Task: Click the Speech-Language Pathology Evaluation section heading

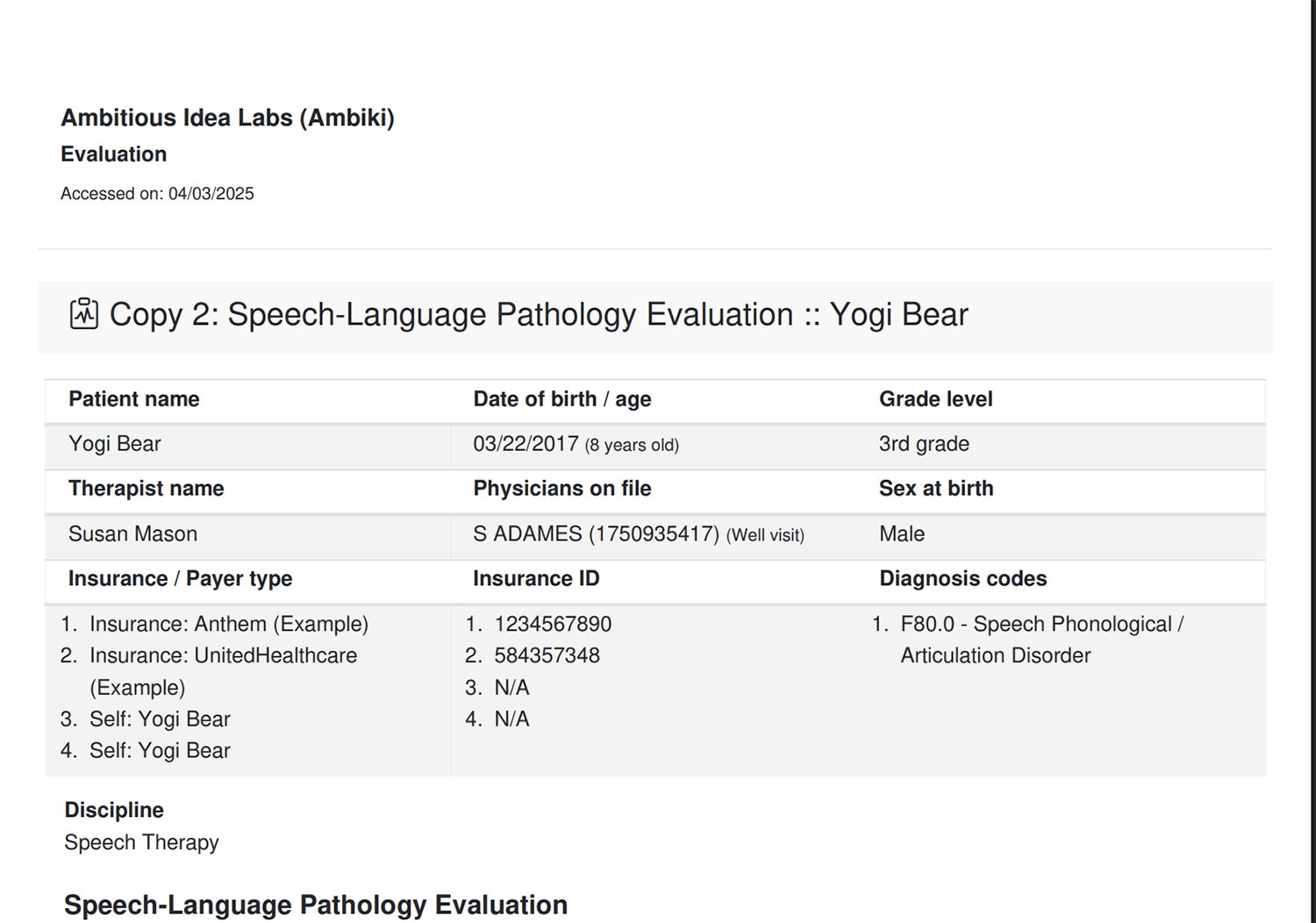Action: [x=316, y=905]
